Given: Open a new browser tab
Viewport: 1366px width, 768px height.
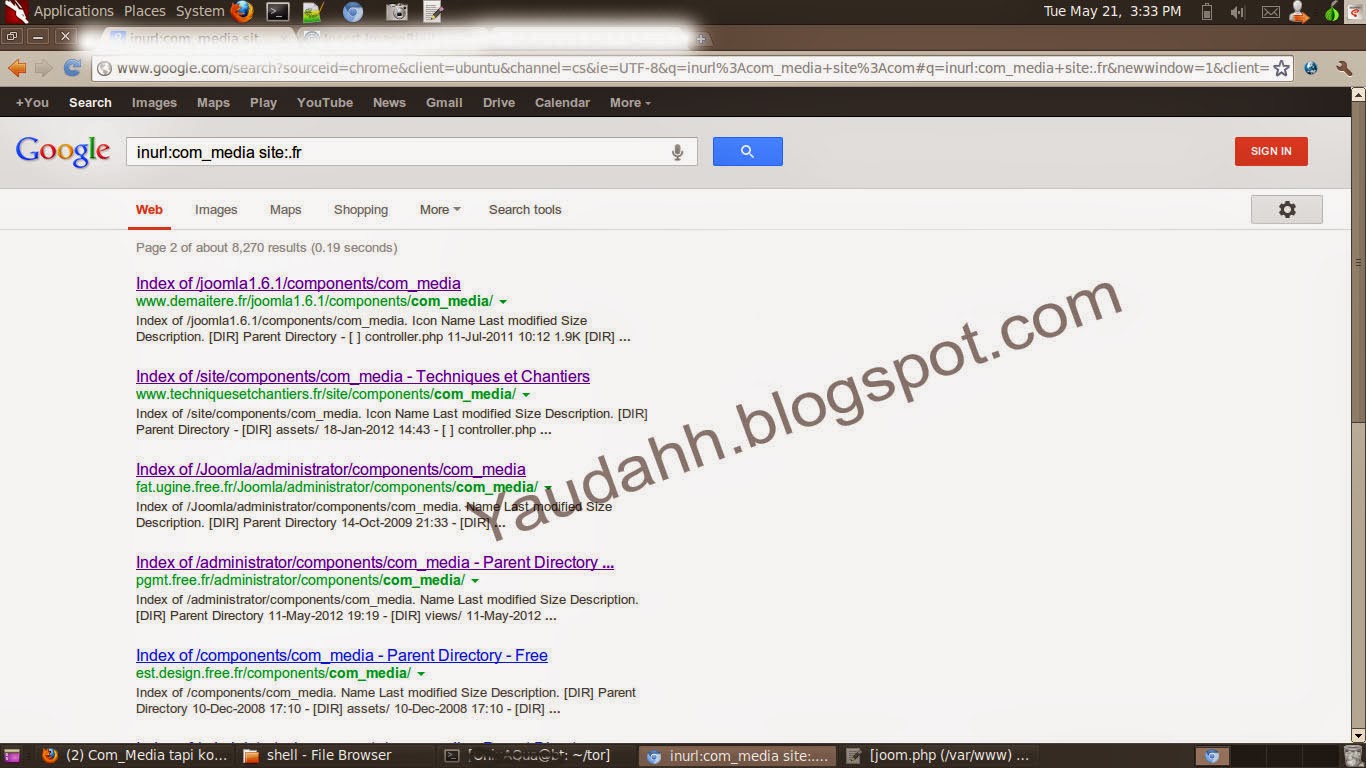Looking at the screenshot, I should [x=701, y=39].
